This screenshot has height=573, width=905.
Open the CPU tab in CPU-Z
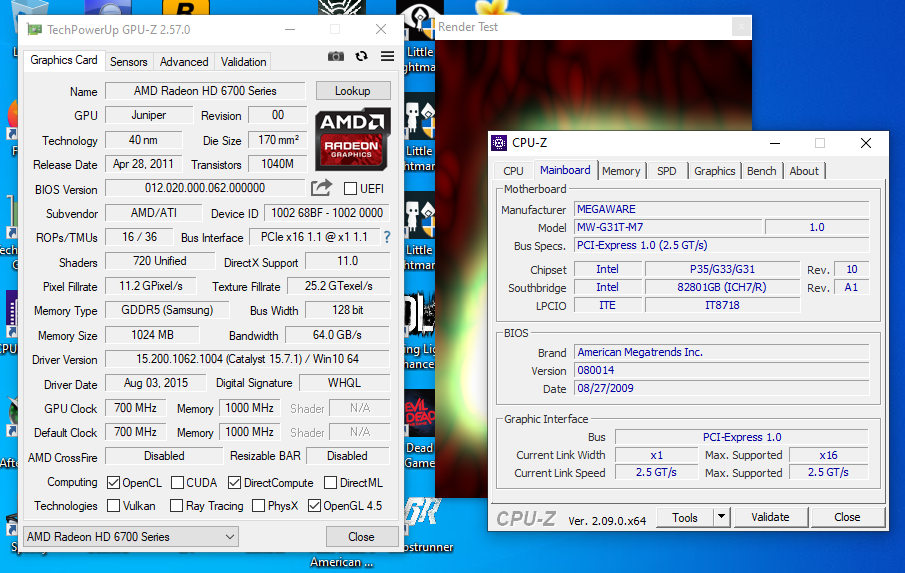[513, 171]
